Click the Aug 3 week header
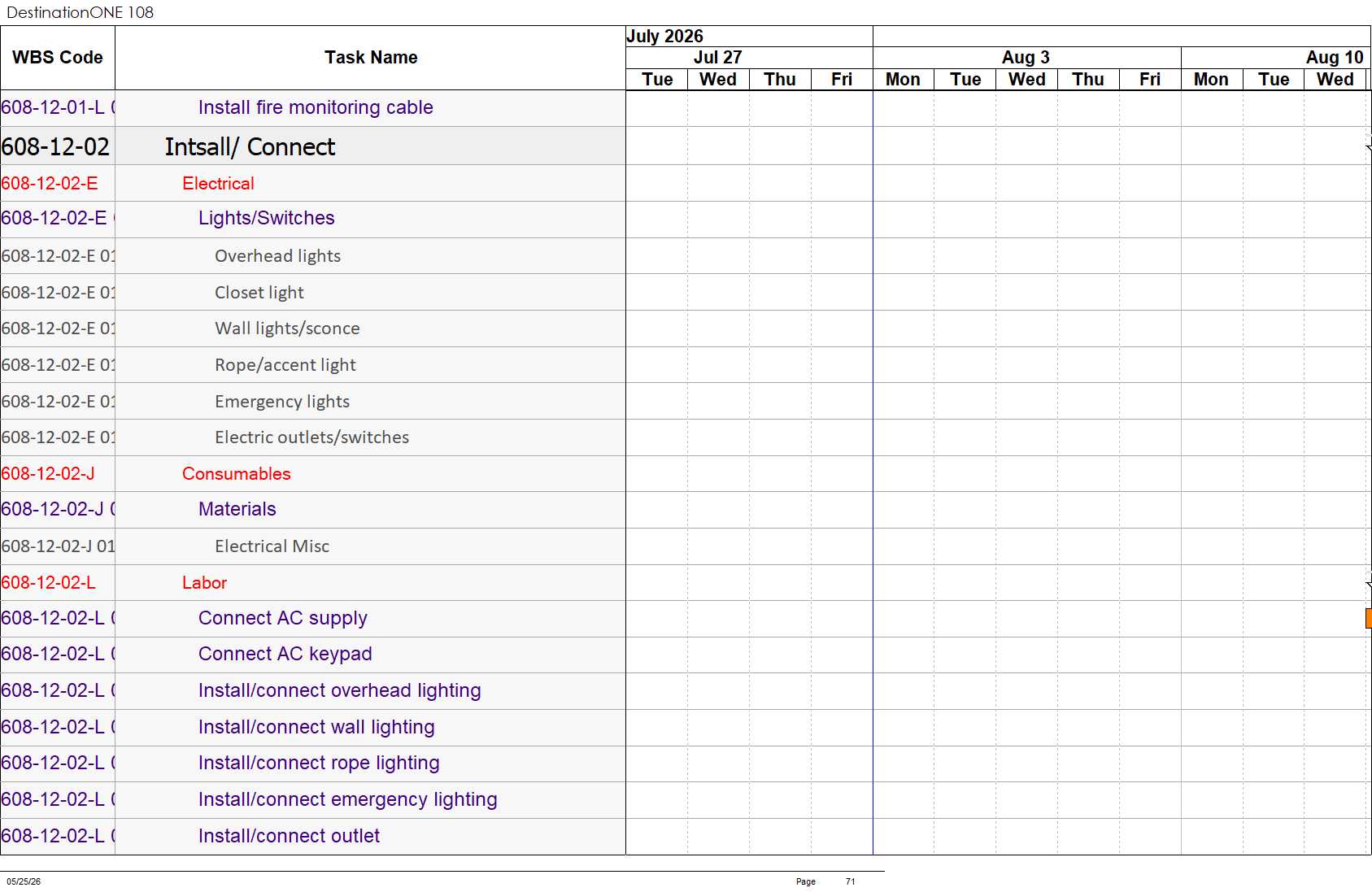Image resolution: width=1372 pixels, height=892 pixels. coord(1026,58)
